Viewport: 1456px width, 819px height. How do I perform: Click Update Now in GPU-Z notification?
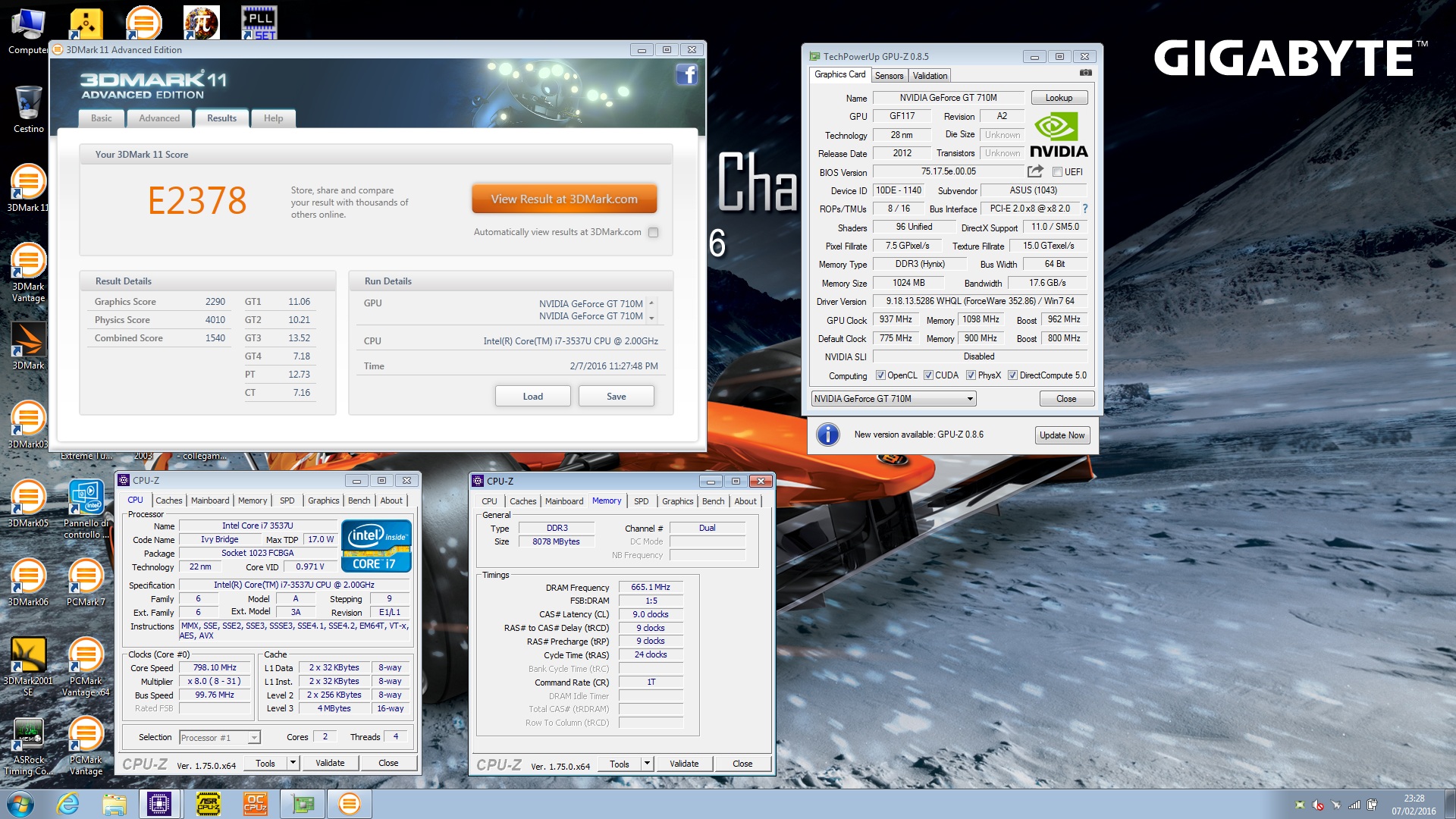point(1062,435)
